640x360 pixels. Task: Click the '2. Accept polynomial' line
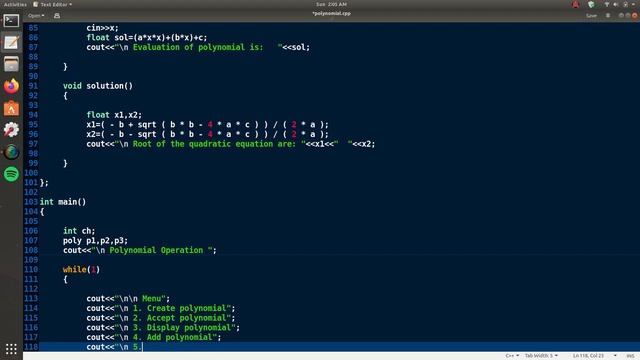161,318
